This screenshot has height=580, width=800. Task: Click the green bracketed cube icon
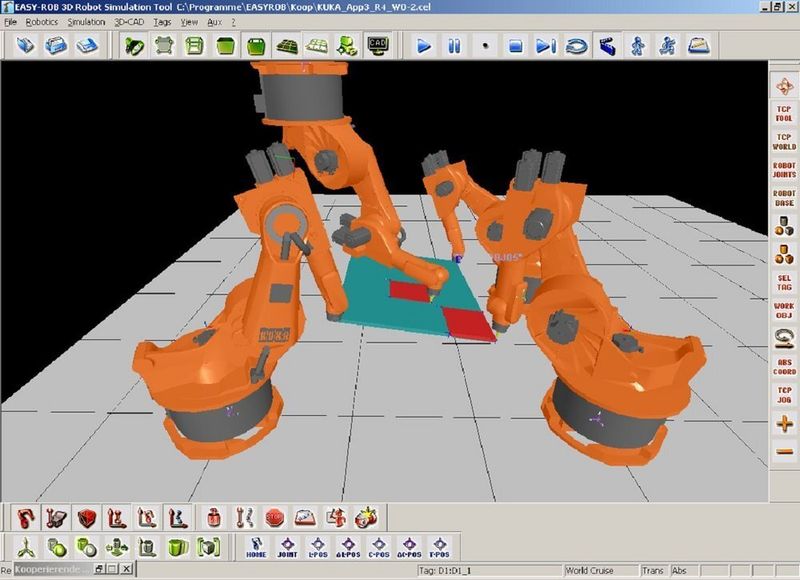(x=209, y=548)
